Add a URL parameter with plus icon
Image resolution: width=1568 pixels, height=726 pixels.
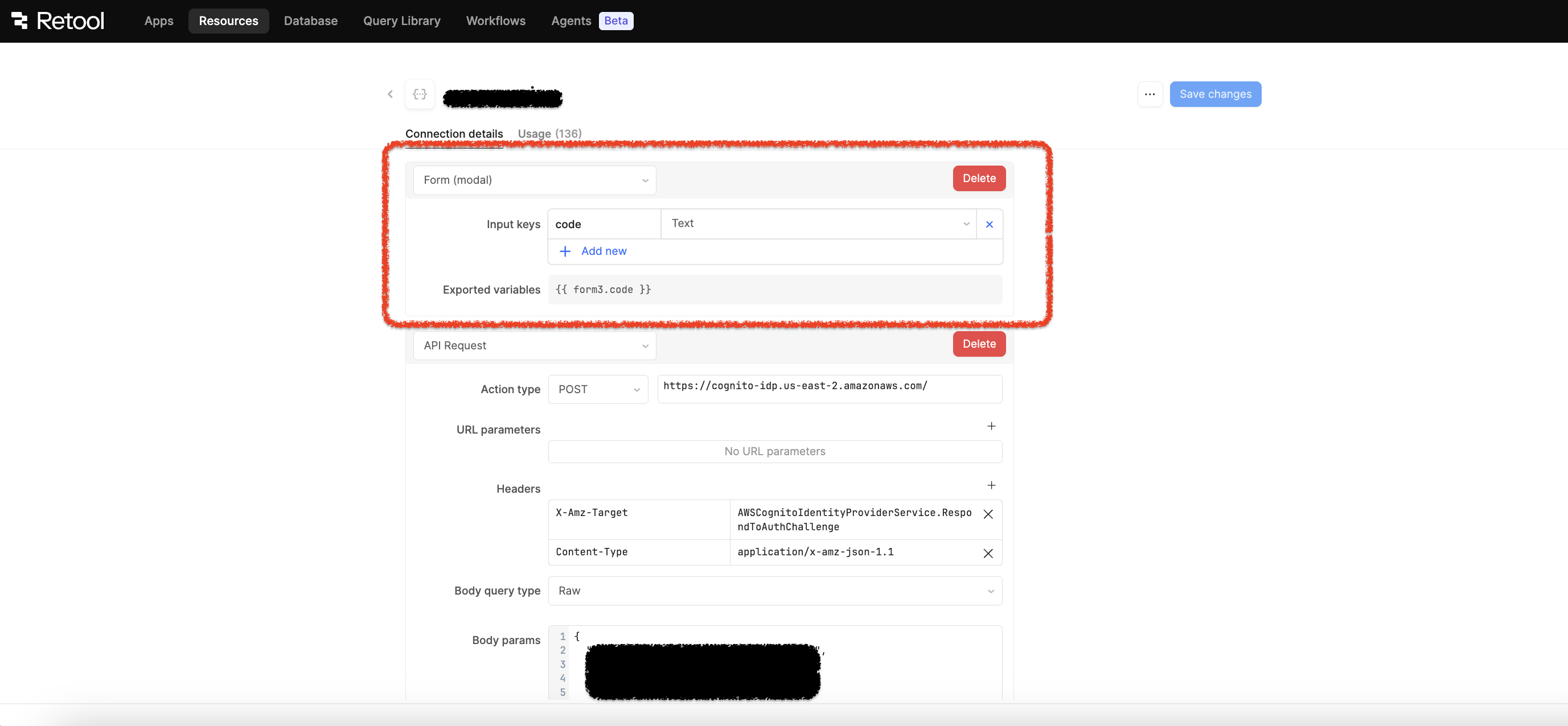coord(991,426)
